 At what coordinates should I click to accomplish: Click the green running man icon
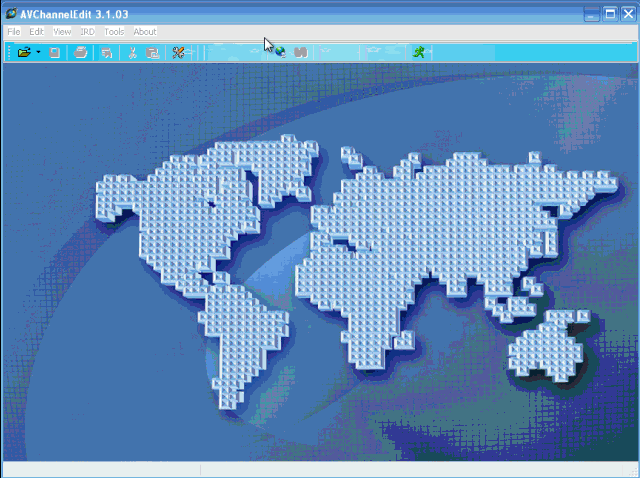pyautogui.click(x=419, y=52)
